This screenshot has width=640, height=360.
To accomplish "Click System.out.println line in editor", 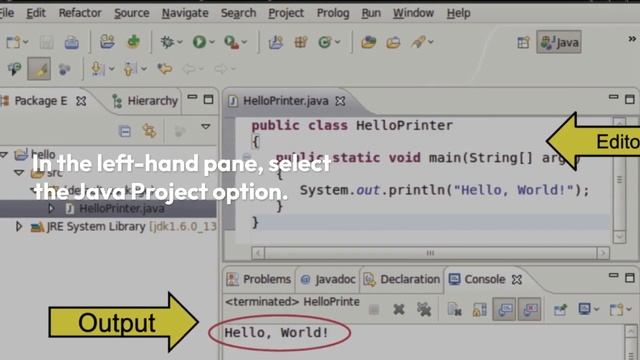I will tap(444, 190).
